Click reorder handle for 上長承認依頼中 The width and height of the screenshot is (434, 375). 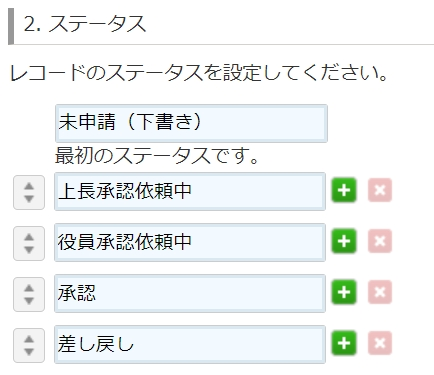click(x=29, y=192)
